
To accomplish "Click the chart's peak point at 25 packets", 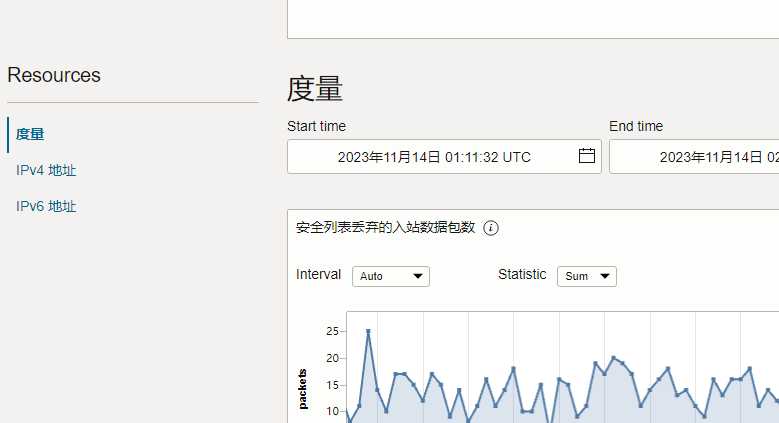I will point(368,331).
